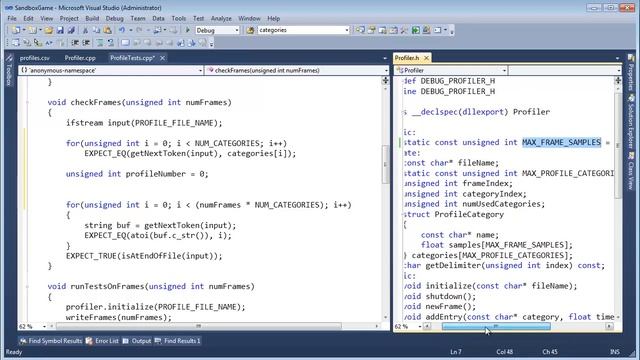Open the Debug menu

tap(114, 18)
